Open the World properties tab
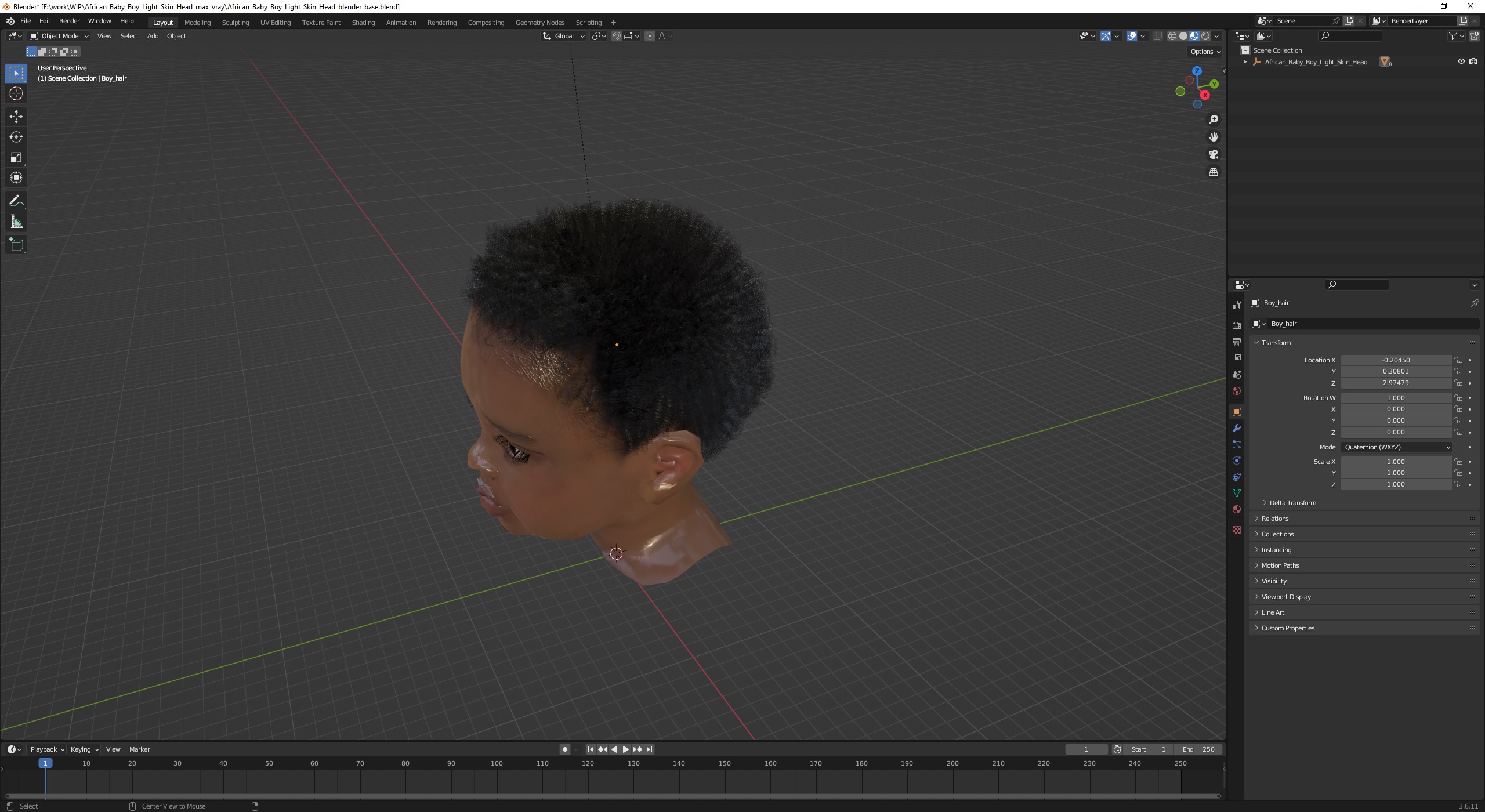Viewport: 1485px width, 812px height. [1236, 391]
